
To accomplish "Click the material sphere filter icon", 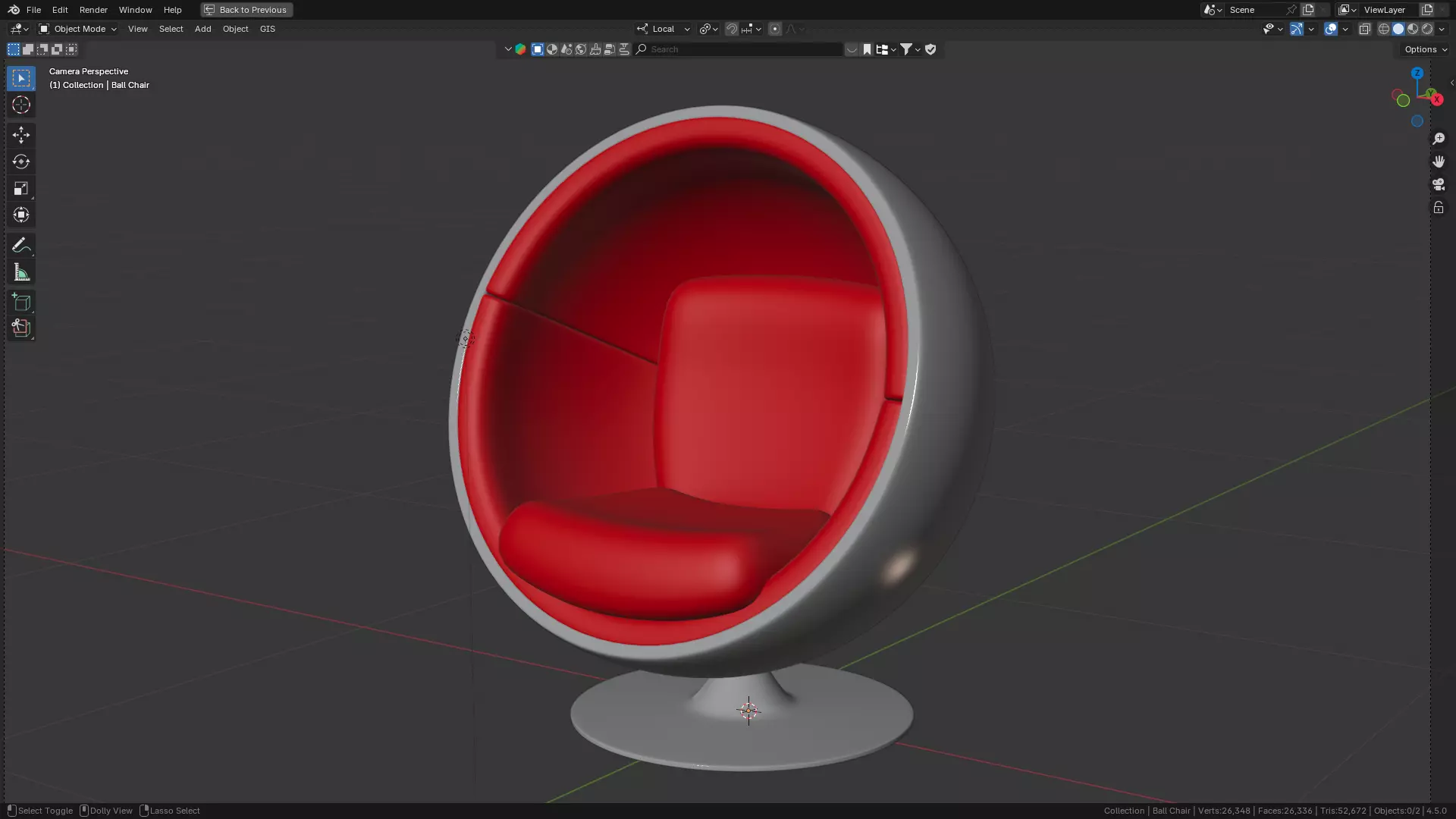I will [552, 49].
